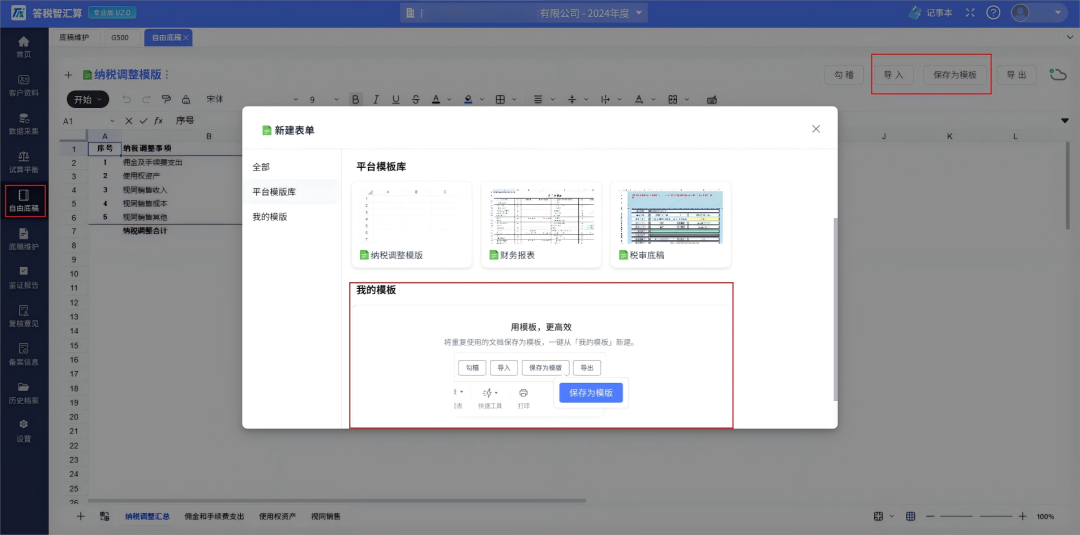The image size is (1080, 535).
Task: Switch to the 底稿维护 tab
Action: (74, 37)
